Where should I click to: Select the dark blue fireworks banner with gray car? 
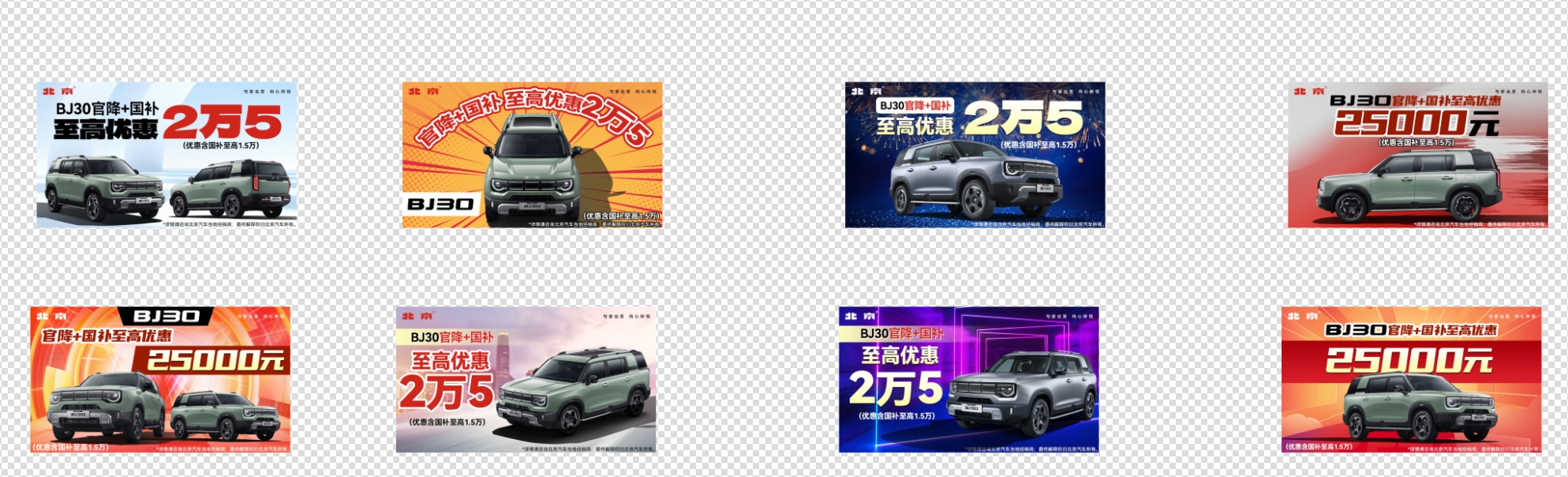(975, 155)
